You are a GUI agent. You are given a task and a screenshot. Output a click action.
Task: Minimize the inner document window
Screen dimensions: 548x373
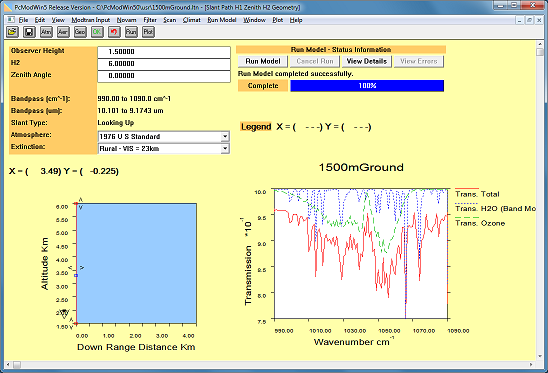pyautogui.click(x=520, y=20)
